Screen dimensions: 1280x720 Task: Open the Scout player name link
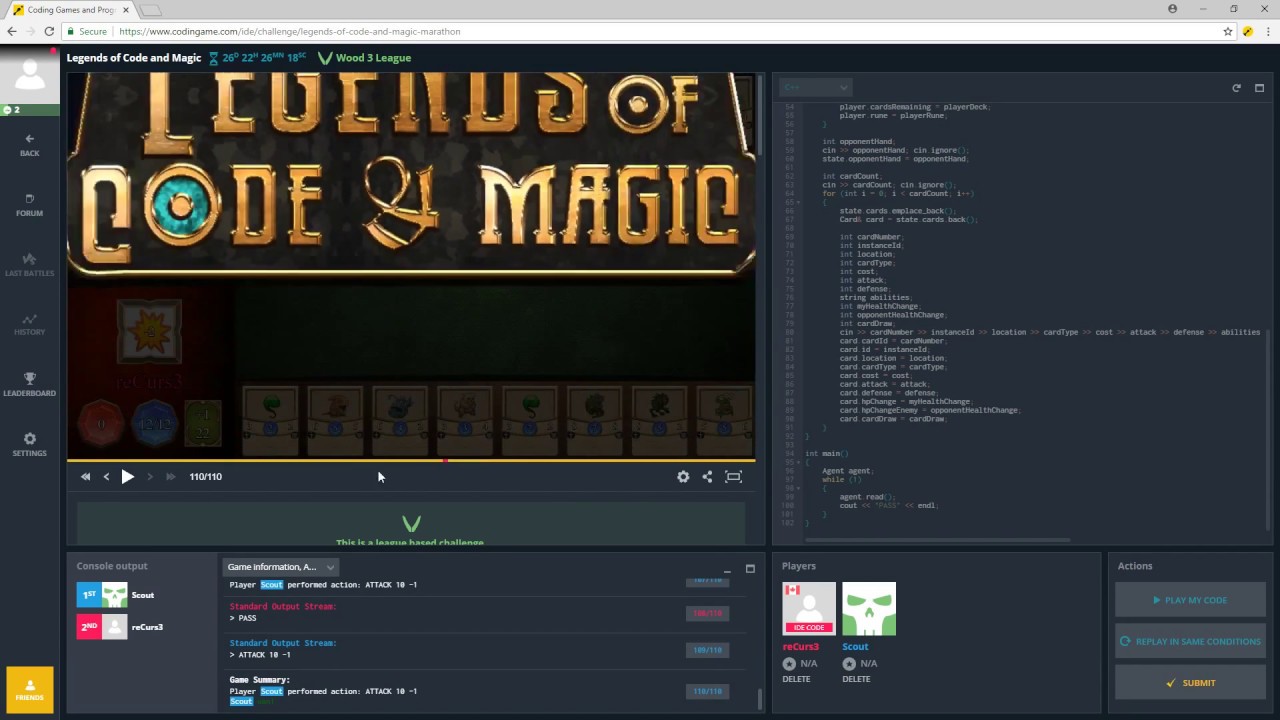[855, 647]
